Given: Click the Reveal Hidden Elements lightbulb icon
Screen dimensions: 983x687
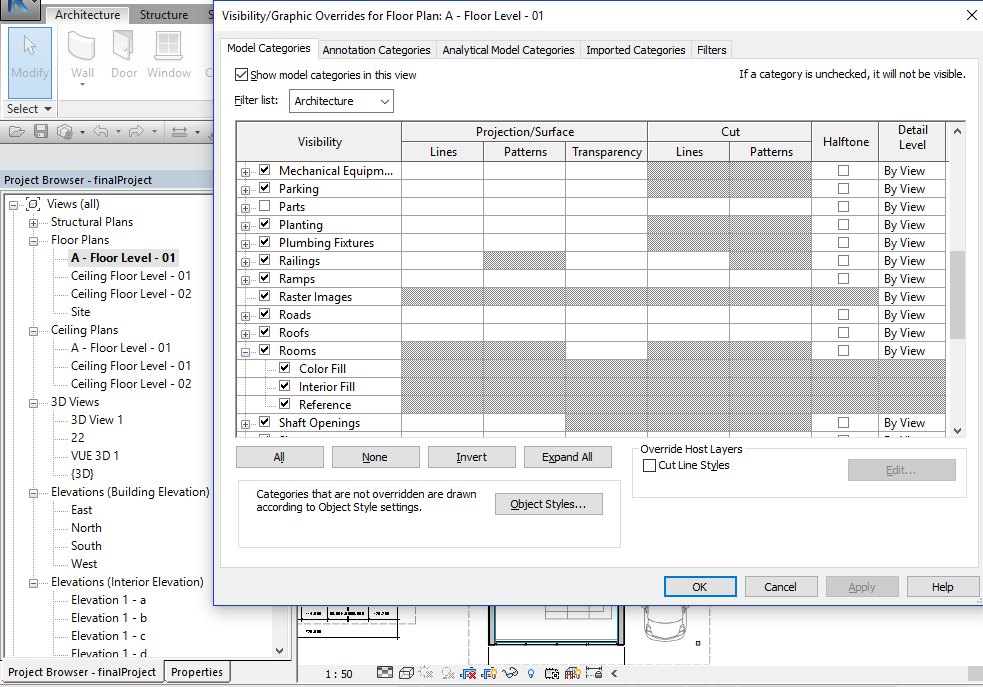Looking at the screenshot, I should 530,674.
